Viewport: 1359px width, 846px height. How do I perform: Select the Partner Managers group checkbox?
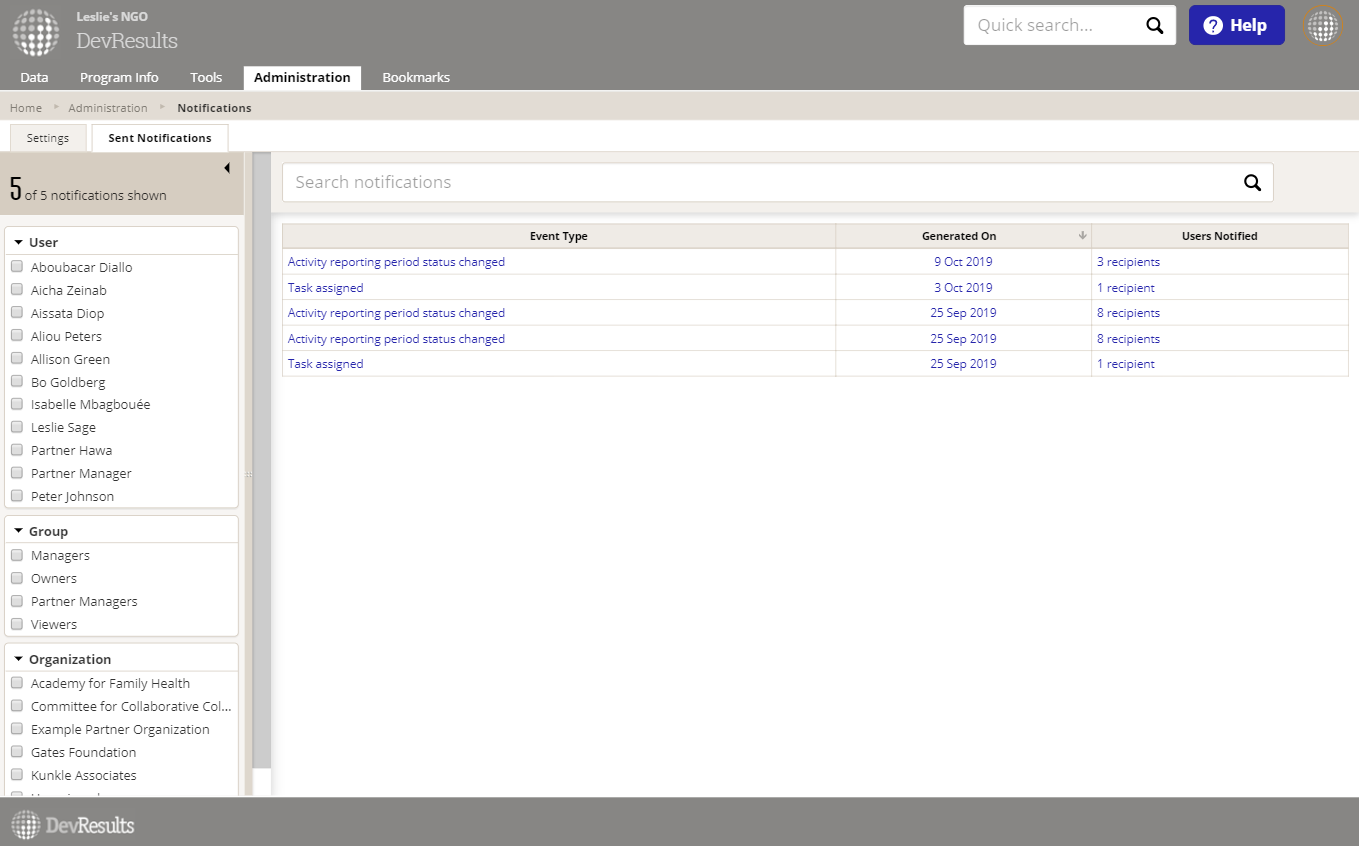coord(17,601)
